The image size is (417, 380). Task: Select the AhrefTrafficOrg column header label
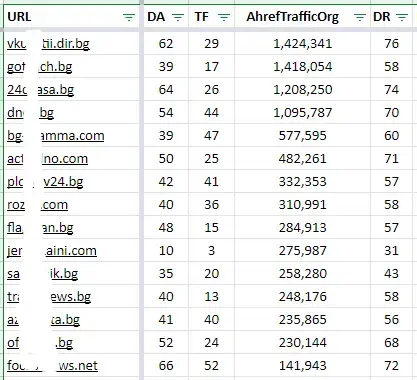292,17
